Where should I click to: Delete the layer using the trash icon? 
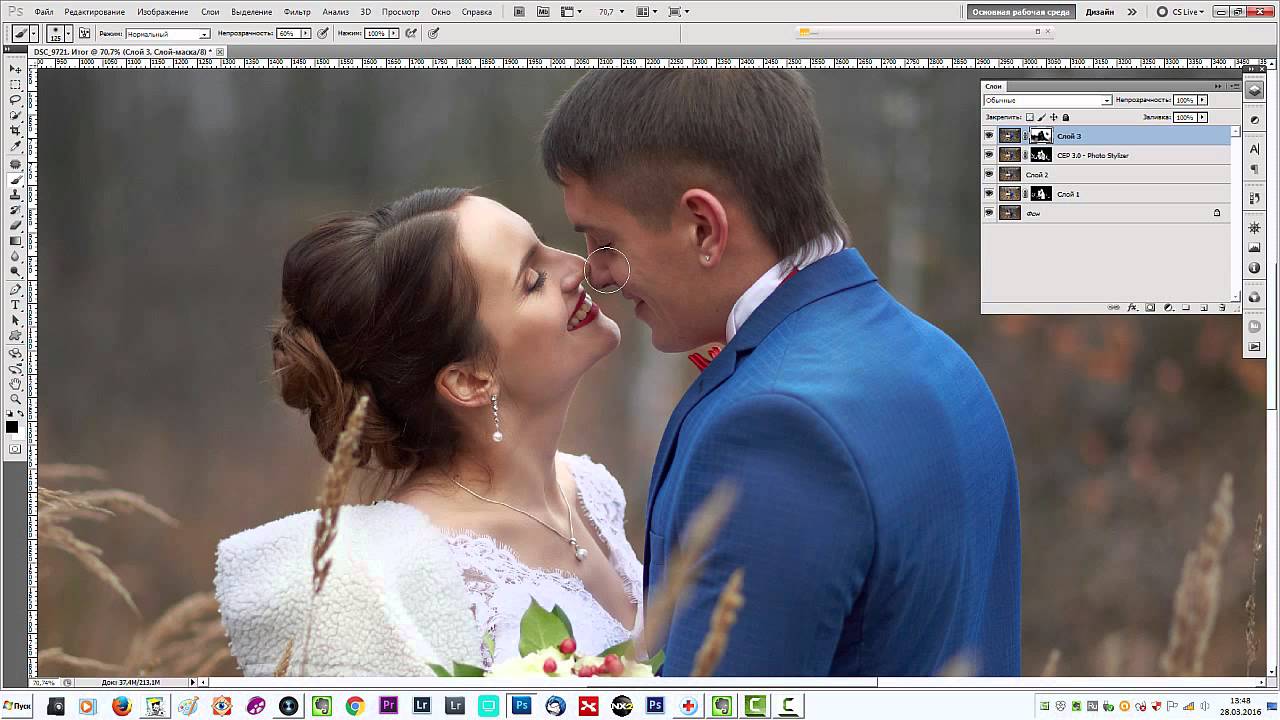(1222, 308)
